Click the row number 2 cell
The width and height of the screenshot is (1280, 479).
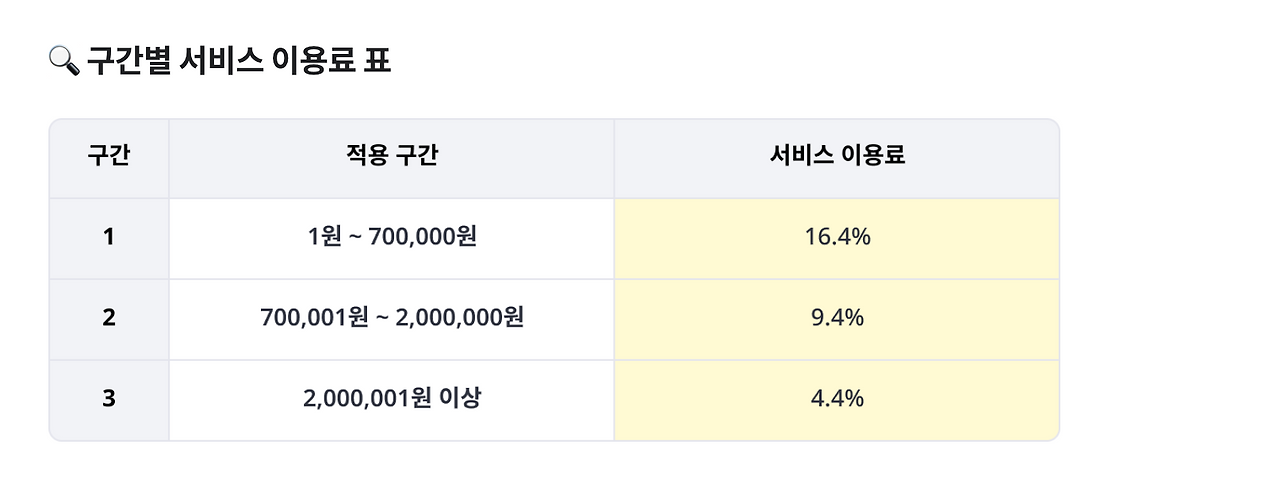click(109, 319)
